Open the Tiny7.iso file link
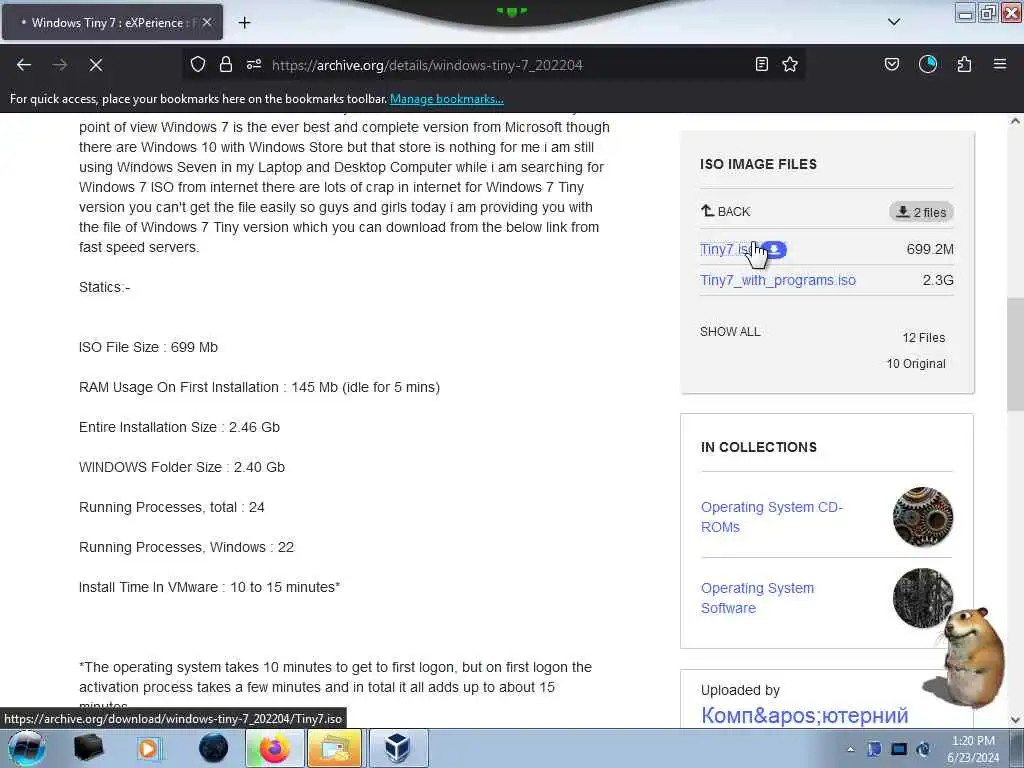Image resolution: width=1024 pixels, height=768 pixels. (x=726, y=249)
